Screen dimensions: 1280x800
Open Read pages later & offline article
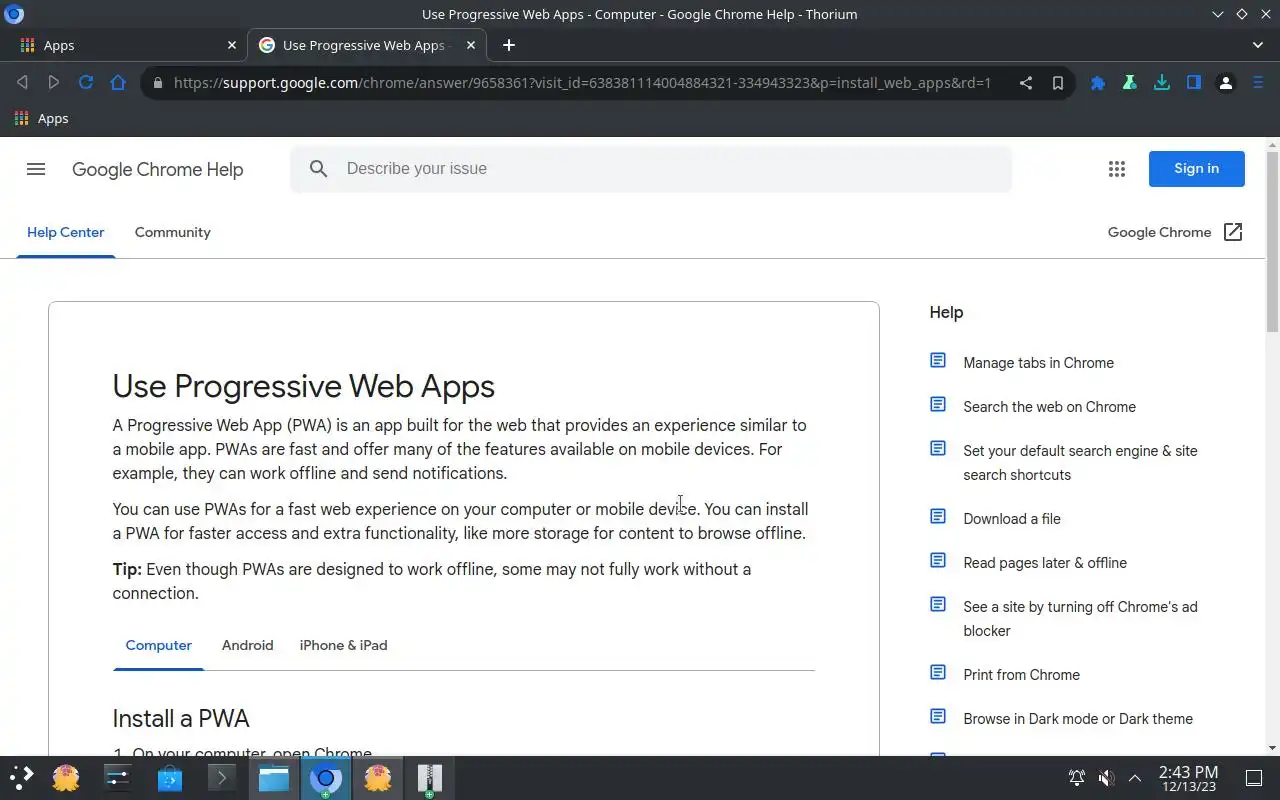click(x=1044, y=563)
